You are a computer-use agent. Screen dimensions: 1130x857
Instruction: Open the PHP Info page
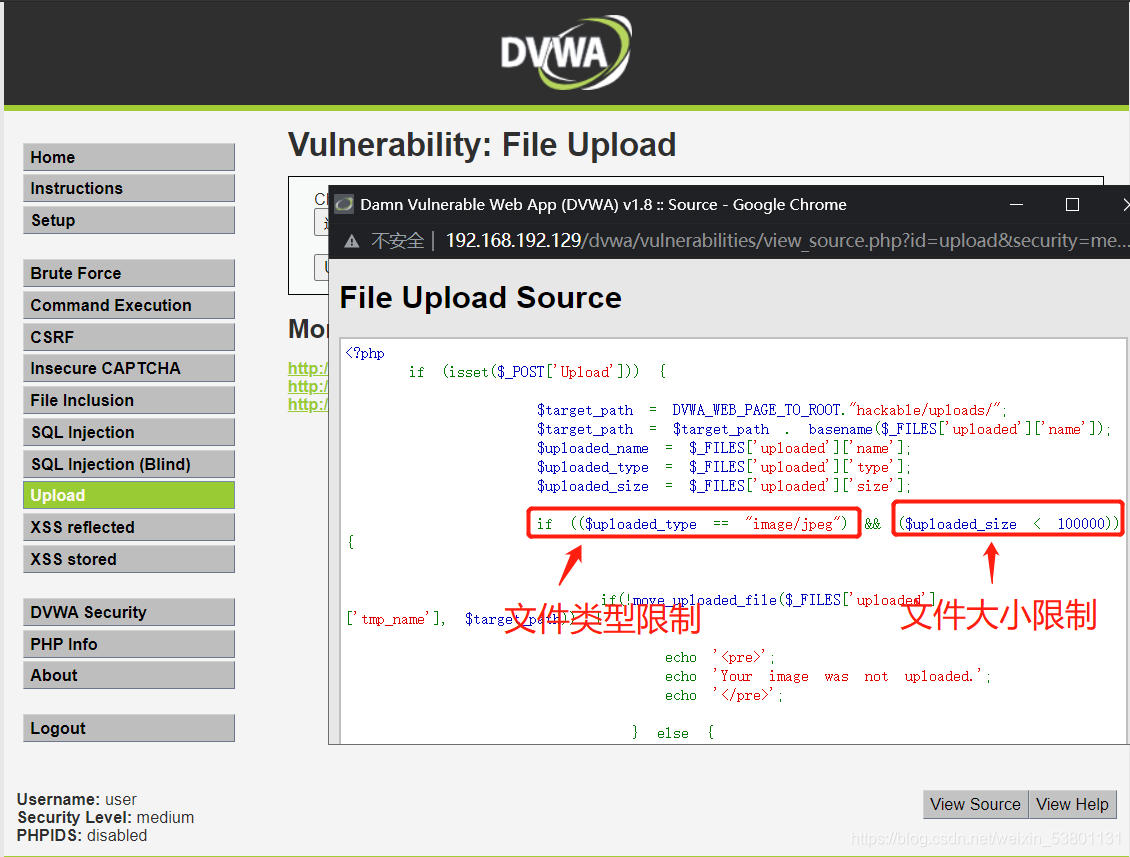pyautogui.click(x=129, y=644)
